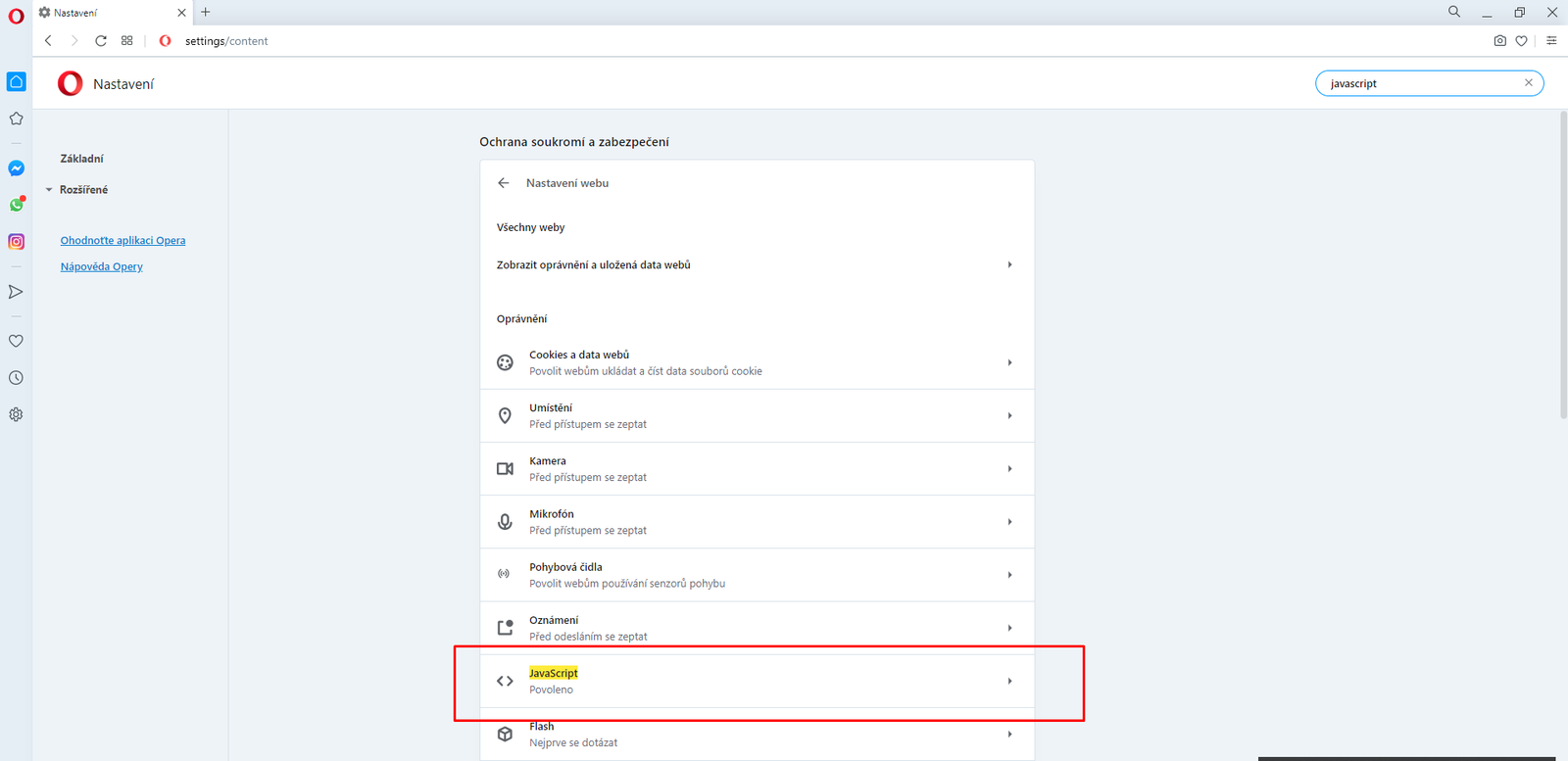The width and height of the screenshot is (1568, 761).
Task: Open bookmarks star icon in sidebar
Action: [x=17, y=119]
